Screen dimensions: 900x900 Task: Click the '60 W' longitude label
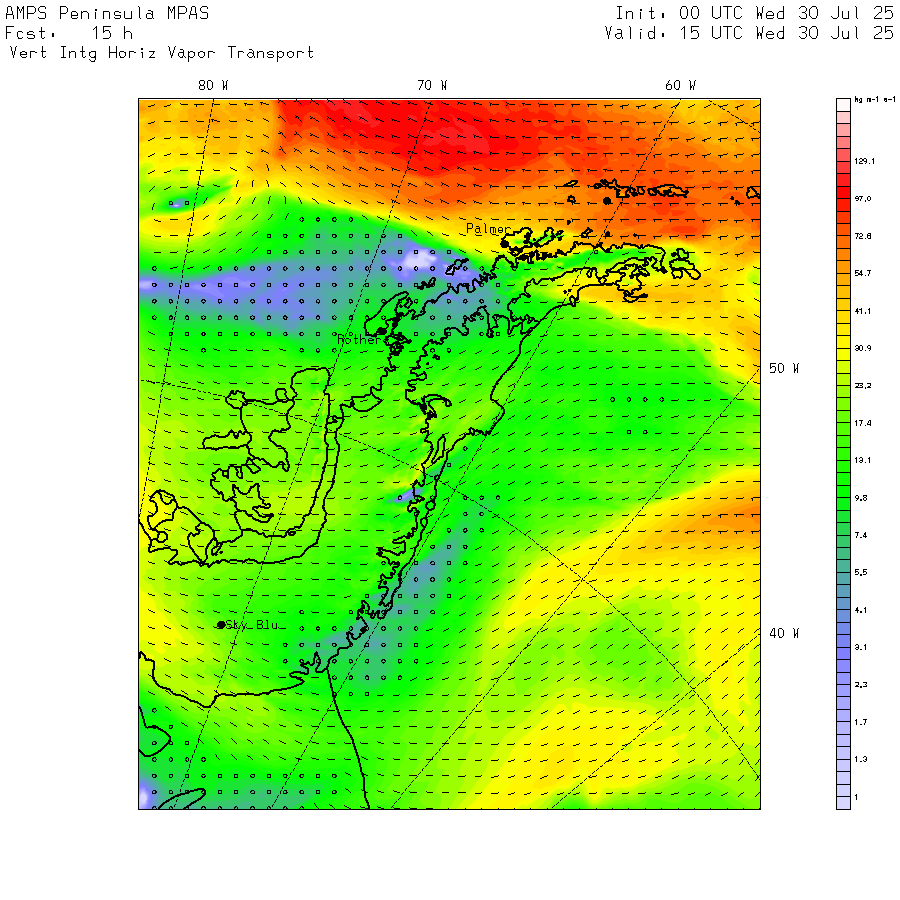[x=680, y=86]
